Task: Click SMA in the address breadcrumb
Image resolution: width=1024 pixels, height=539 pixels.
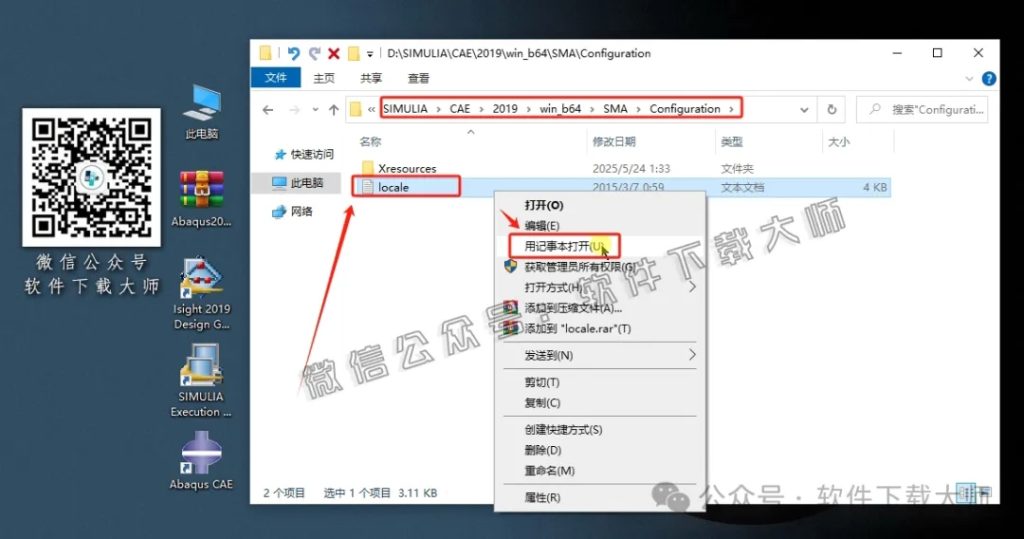Action: 615,109
